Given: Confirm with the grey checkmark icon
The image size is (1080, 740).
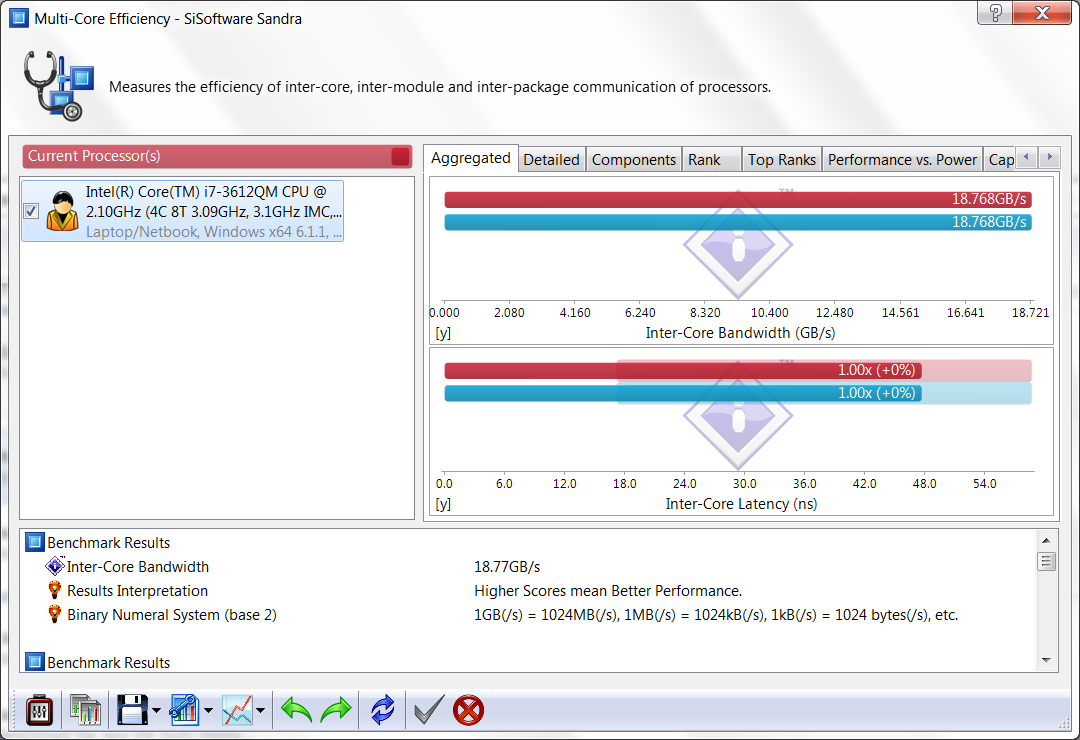Looking at the screenshot, I should tap(429, 710).
